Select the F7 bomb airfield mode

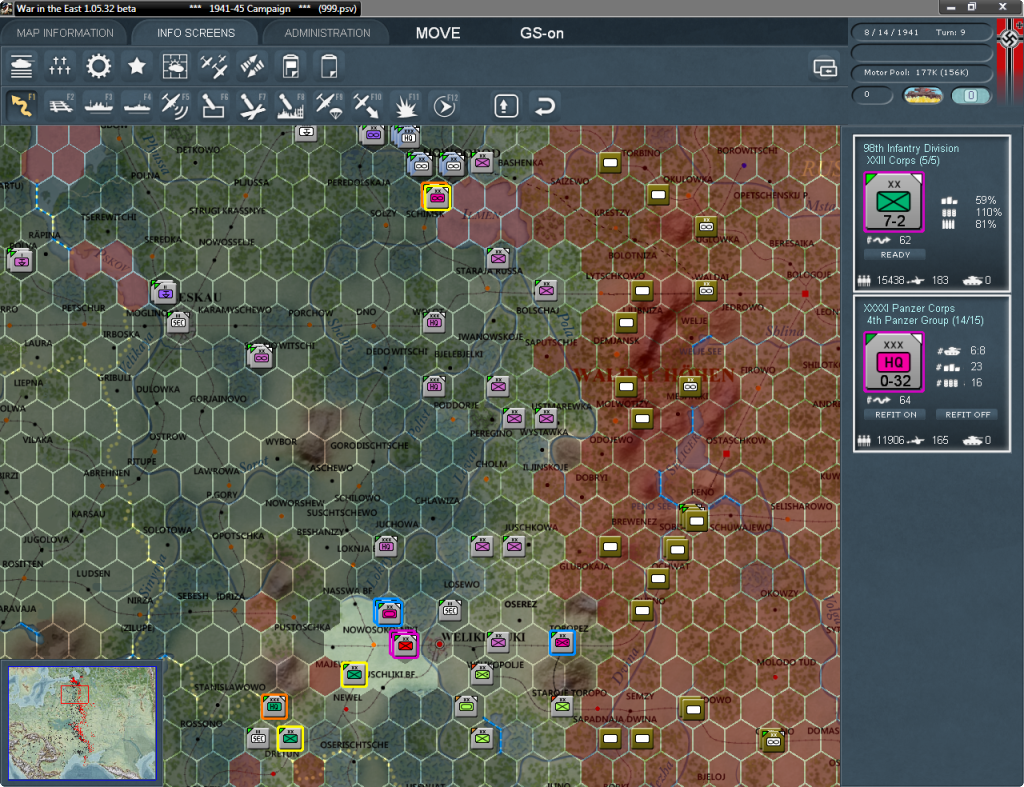[252, 105]
